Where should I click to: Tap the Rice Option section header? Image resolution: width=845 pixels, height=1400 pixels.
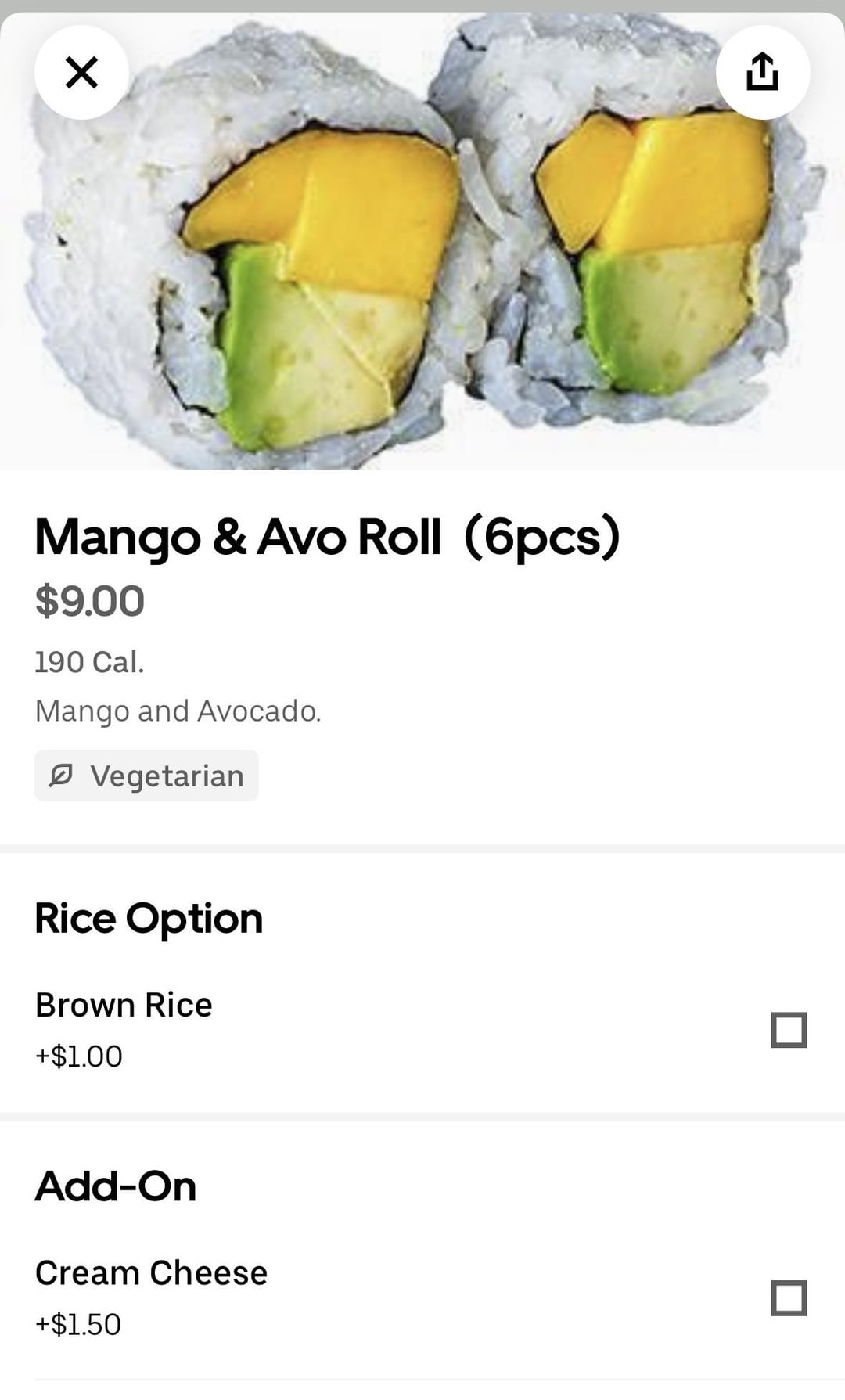[x=149, y=918]
